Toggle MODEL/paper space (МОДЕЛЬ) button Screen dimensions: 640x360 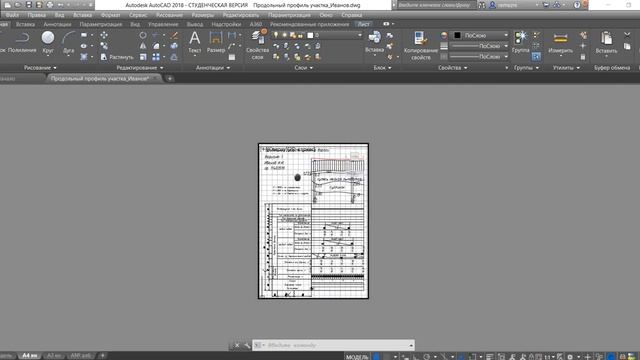(357, 357)
